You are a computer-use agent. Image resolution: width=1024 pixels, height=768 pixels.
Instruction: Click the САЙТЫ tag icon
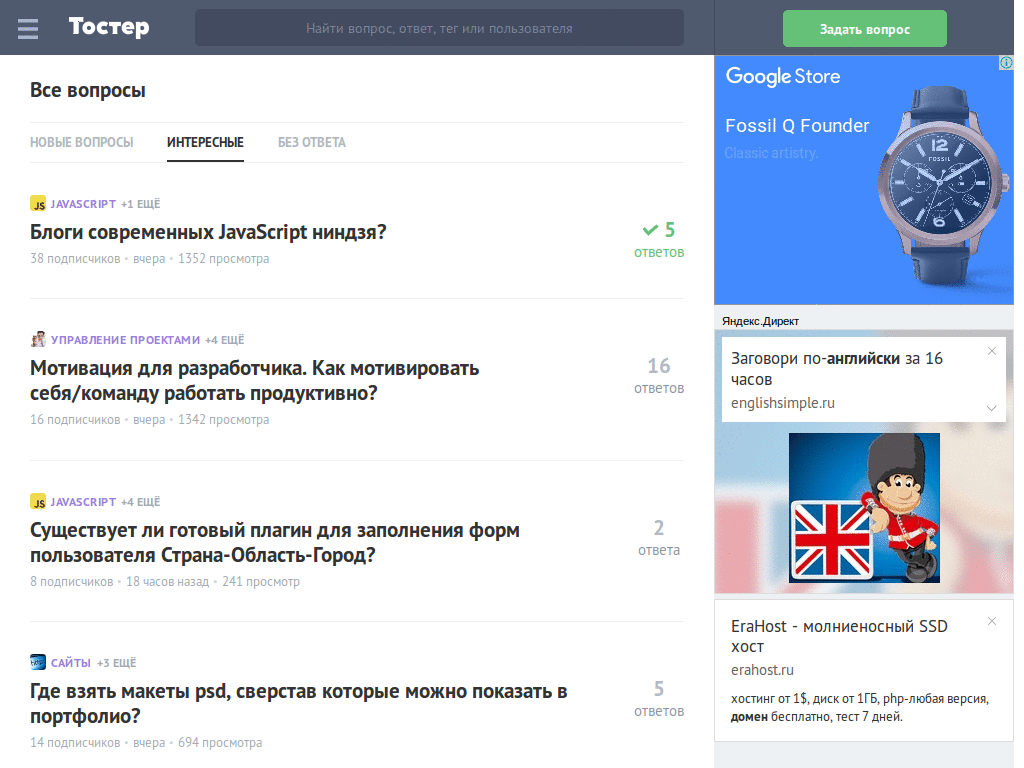coord(38,662)
